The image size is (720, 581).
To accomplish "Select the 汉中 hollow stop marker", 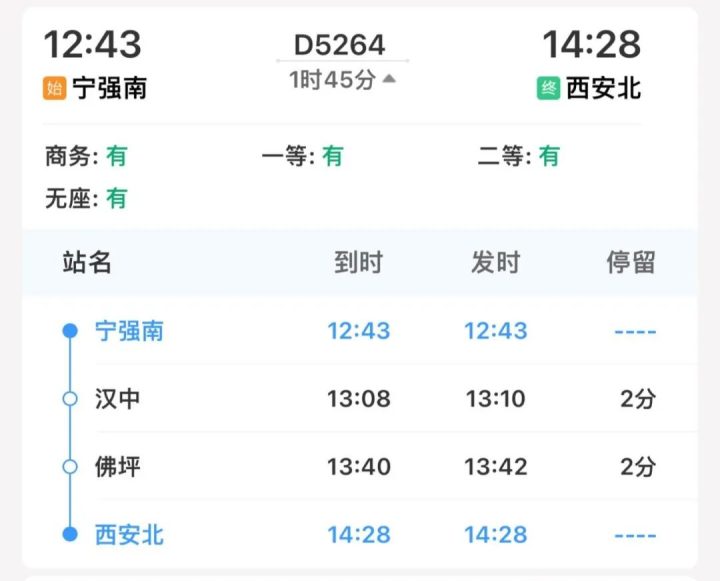I will click(70, 399).
